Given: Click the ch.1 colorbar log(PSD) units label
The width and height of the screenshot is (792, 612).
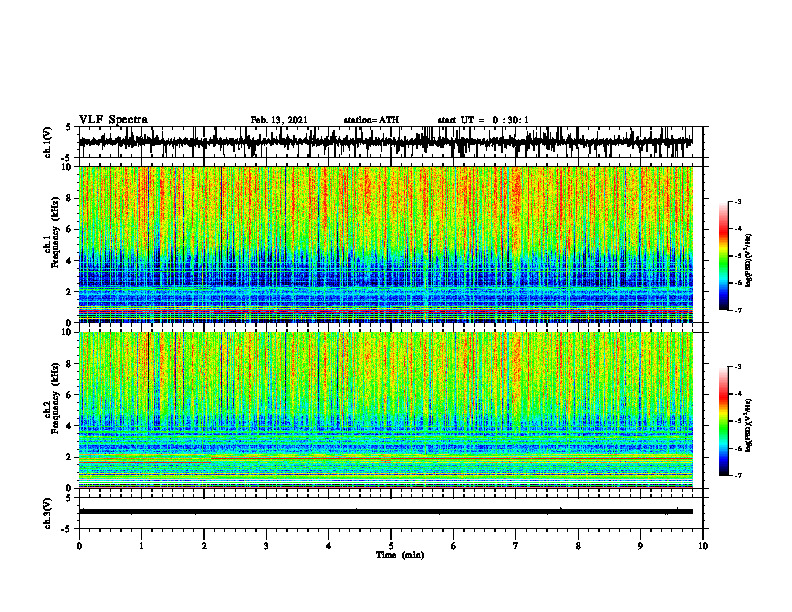Looking at the screenshot, I should coord(749,260).
